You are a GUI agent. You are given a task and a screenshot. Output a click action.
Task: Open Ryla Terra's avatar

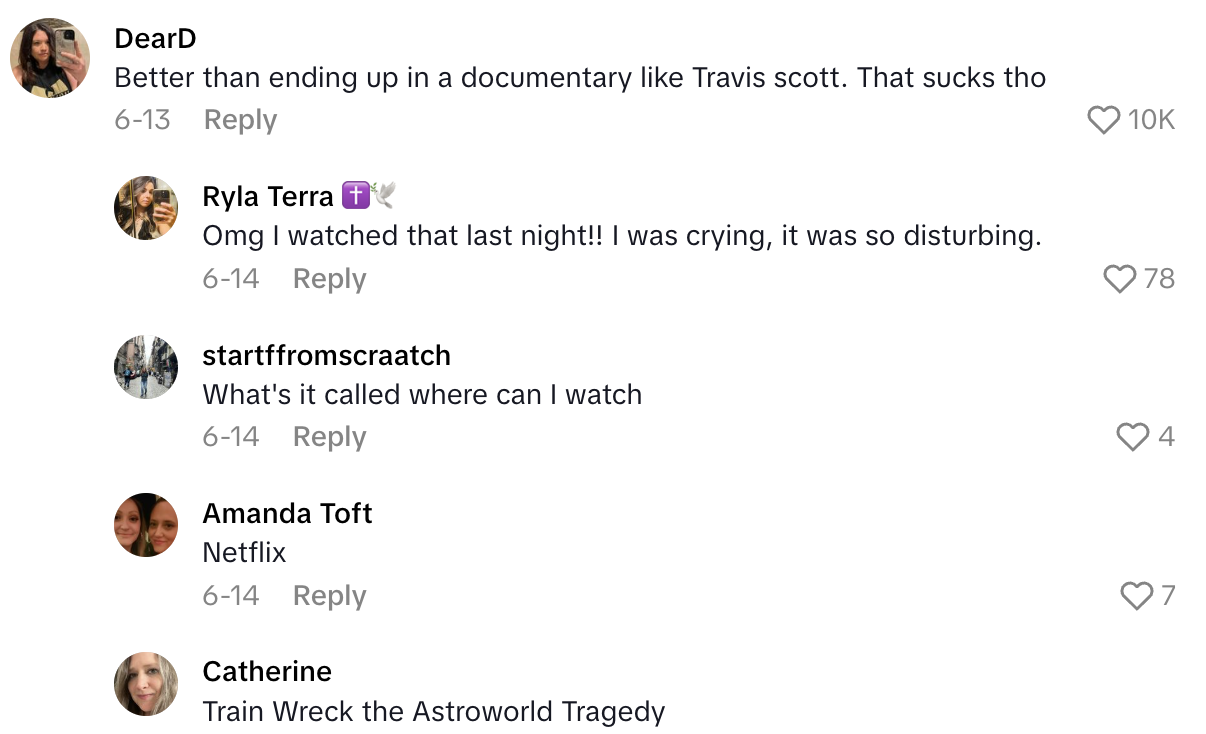point(146,208)
